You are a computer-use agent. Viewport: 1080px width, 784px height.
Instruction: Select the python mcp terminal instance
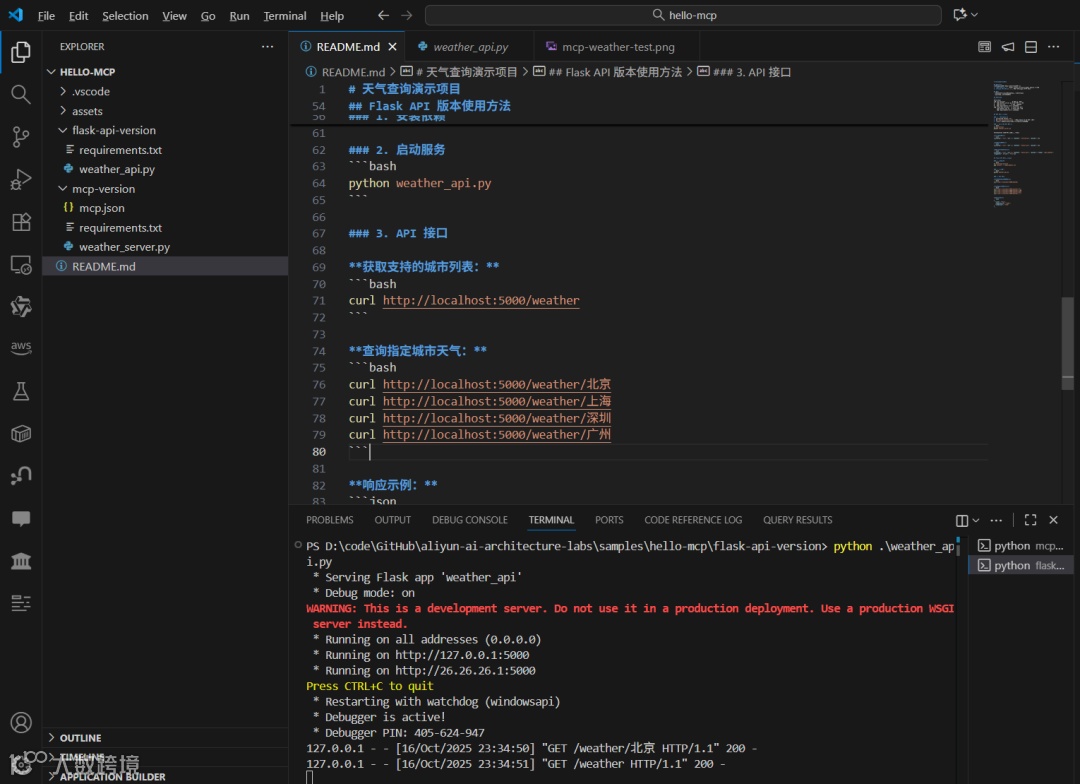pyautogui.click(x=1020, y=546)
